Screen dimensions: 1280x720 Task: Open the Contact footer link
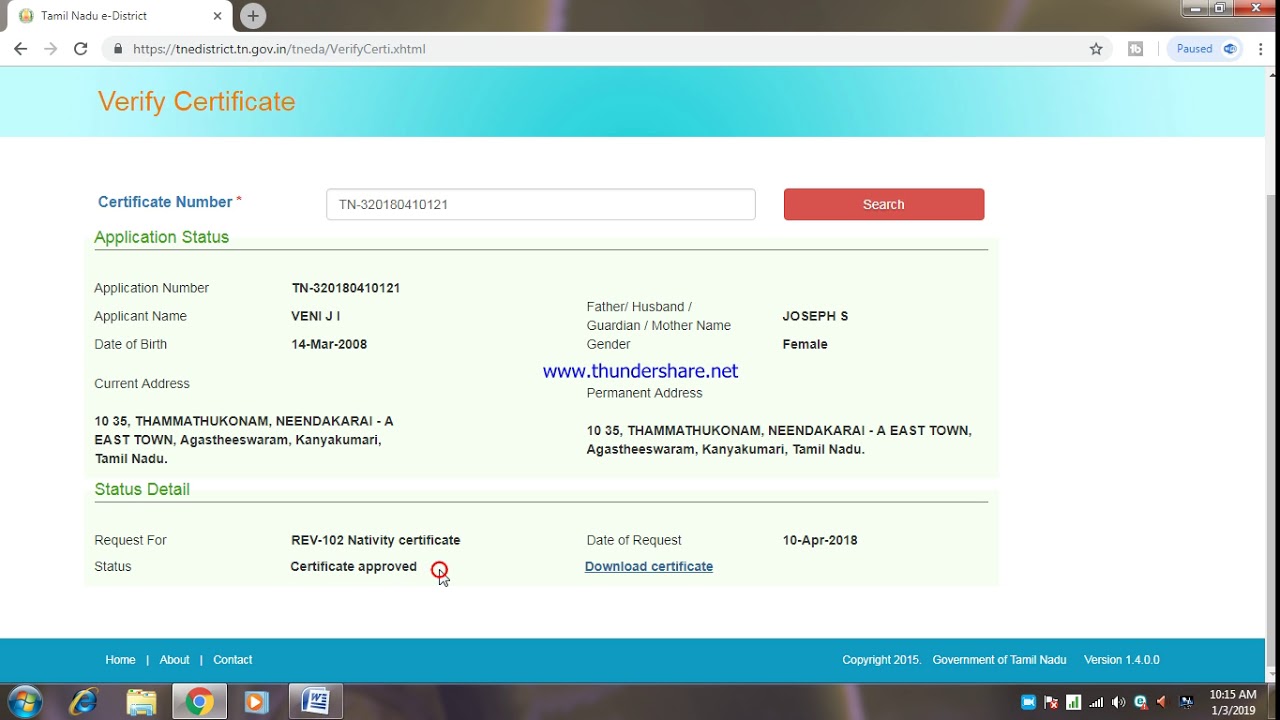click(x=232, y=660)
